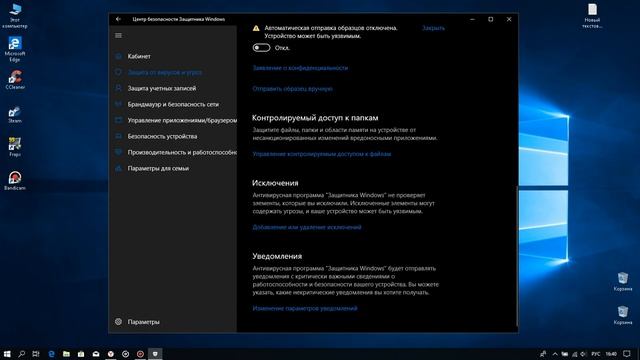Click the shield icon beside Защита от вирусов
The image size is (640, 360).
click(x=118, y=72)
